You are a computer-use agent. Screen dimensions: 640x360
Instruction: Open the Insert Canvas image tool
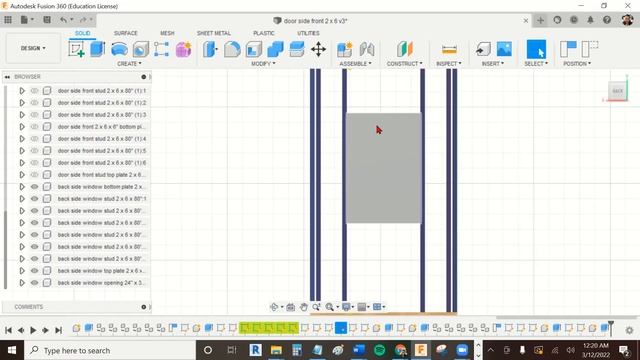point(504,49)
